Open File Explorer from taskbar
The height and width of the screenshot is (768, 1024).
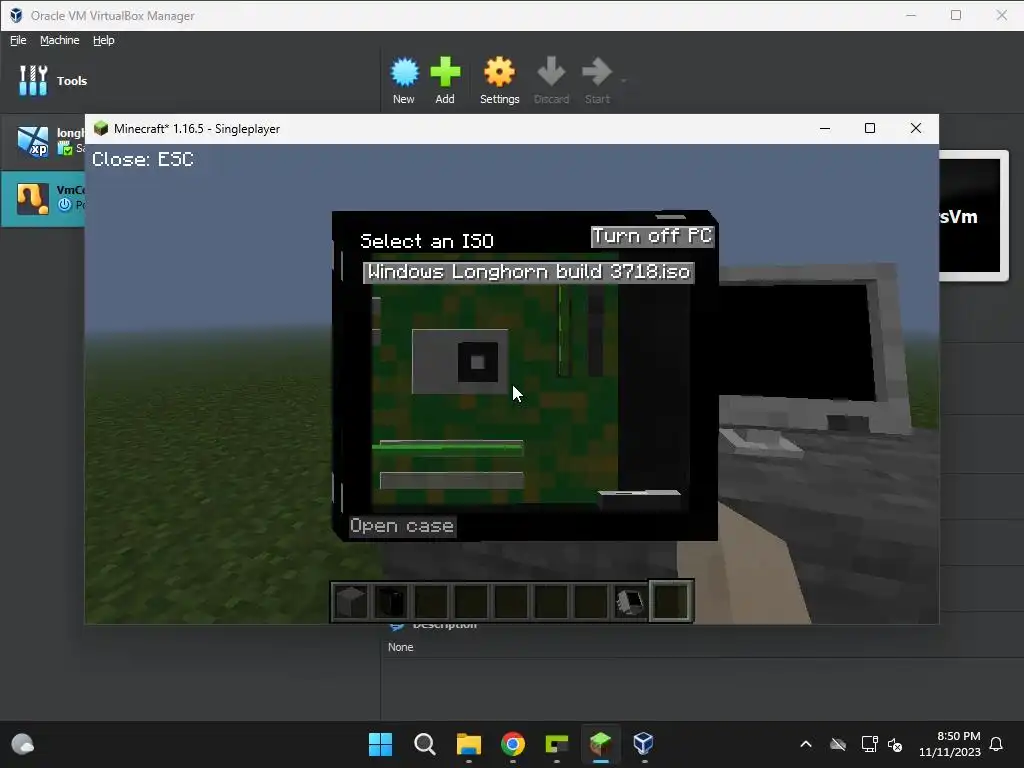(469, 744)
